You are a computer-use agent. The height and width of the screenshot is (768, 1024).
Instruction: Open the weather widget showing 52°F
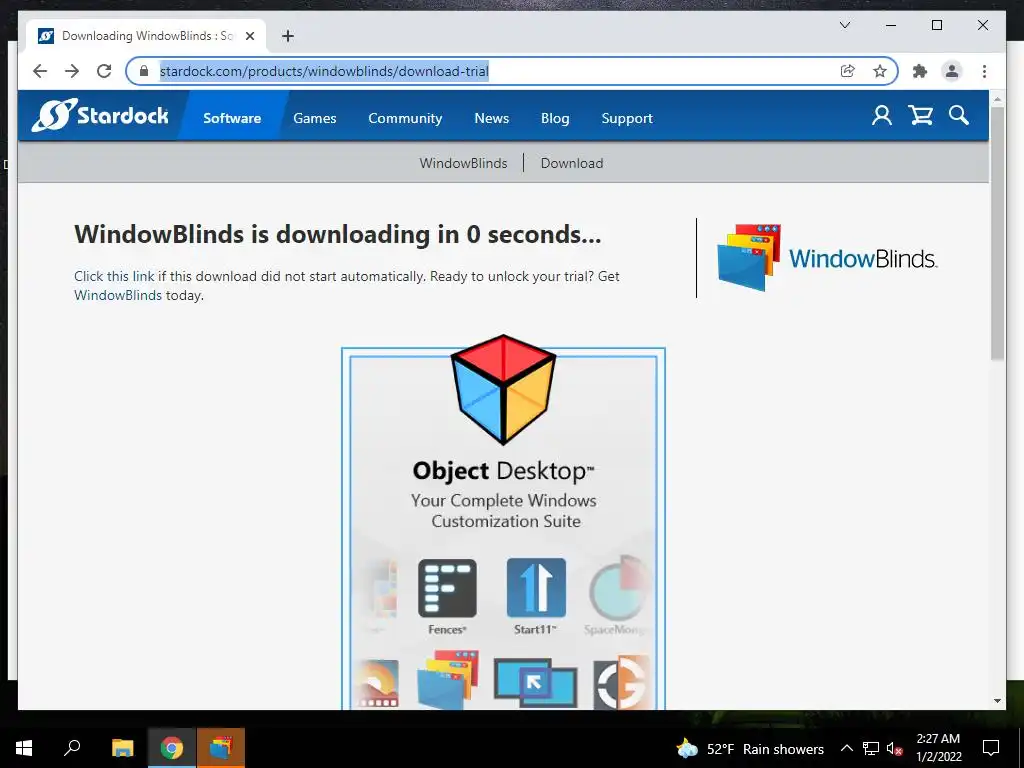(x=750, y=748)
